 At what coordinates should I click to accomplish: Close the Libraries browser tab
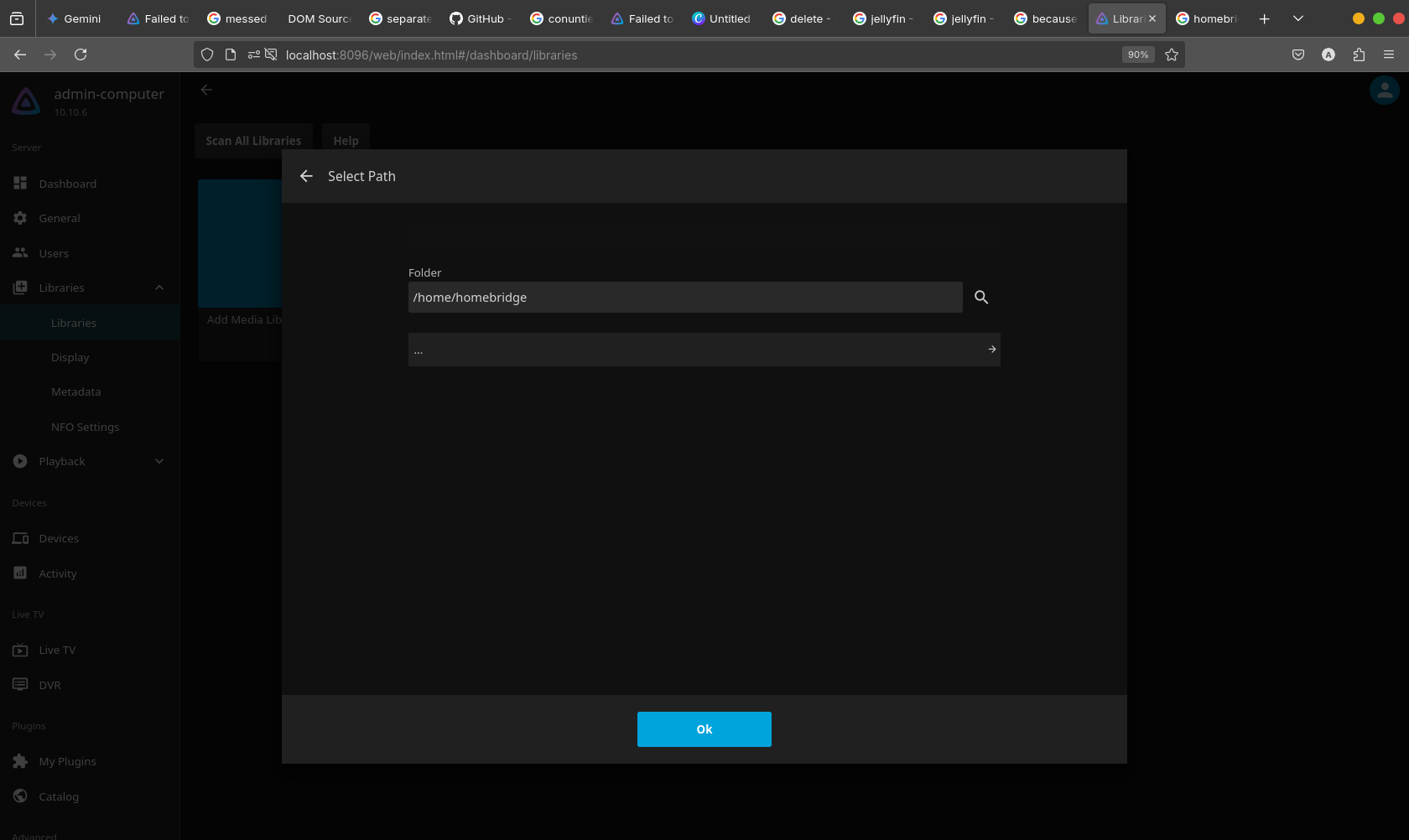point(1152,18)
